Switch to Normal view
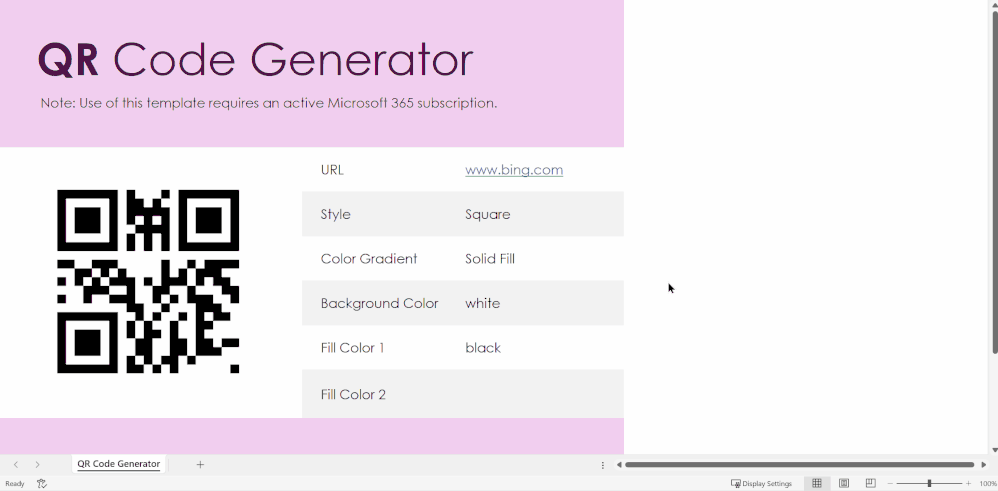 pos(817,484)
